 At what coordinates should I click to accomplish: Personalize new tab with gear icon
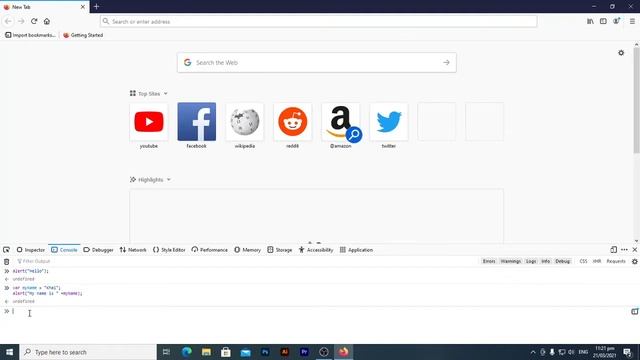click(x=621, y=53)
